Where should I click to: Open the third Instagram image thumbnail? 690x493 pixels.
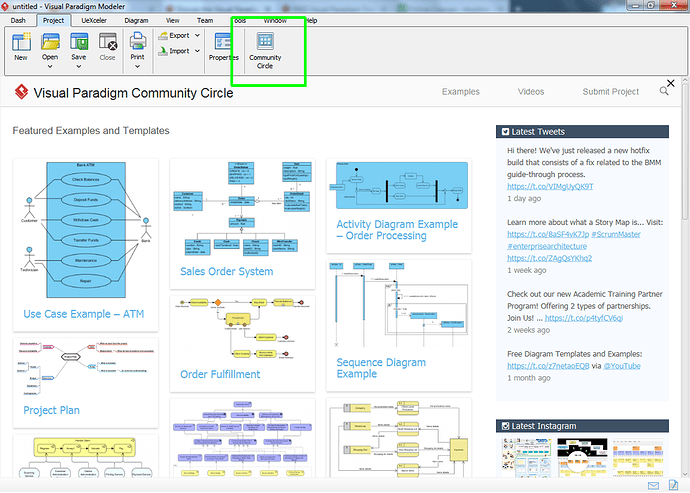638,458
